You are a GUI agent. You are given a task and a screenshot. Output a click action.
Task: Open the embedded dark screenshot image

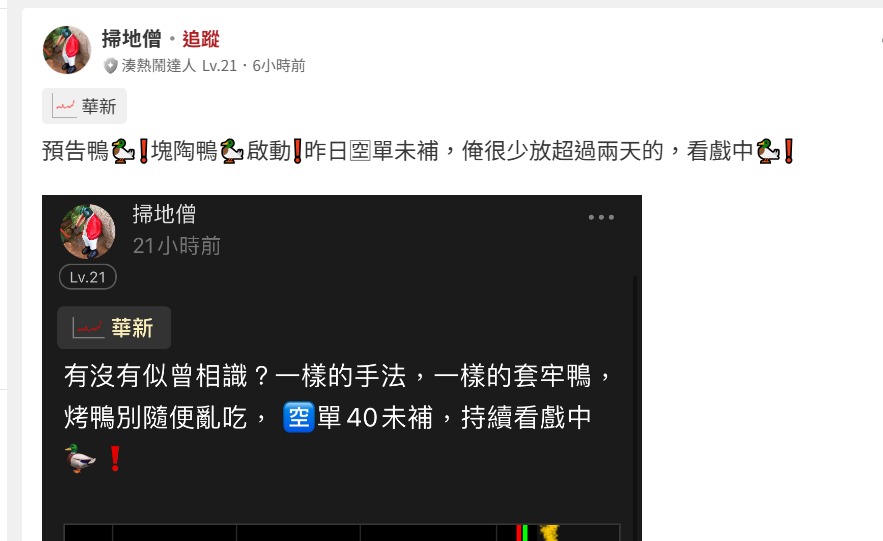tap(342, 368)
